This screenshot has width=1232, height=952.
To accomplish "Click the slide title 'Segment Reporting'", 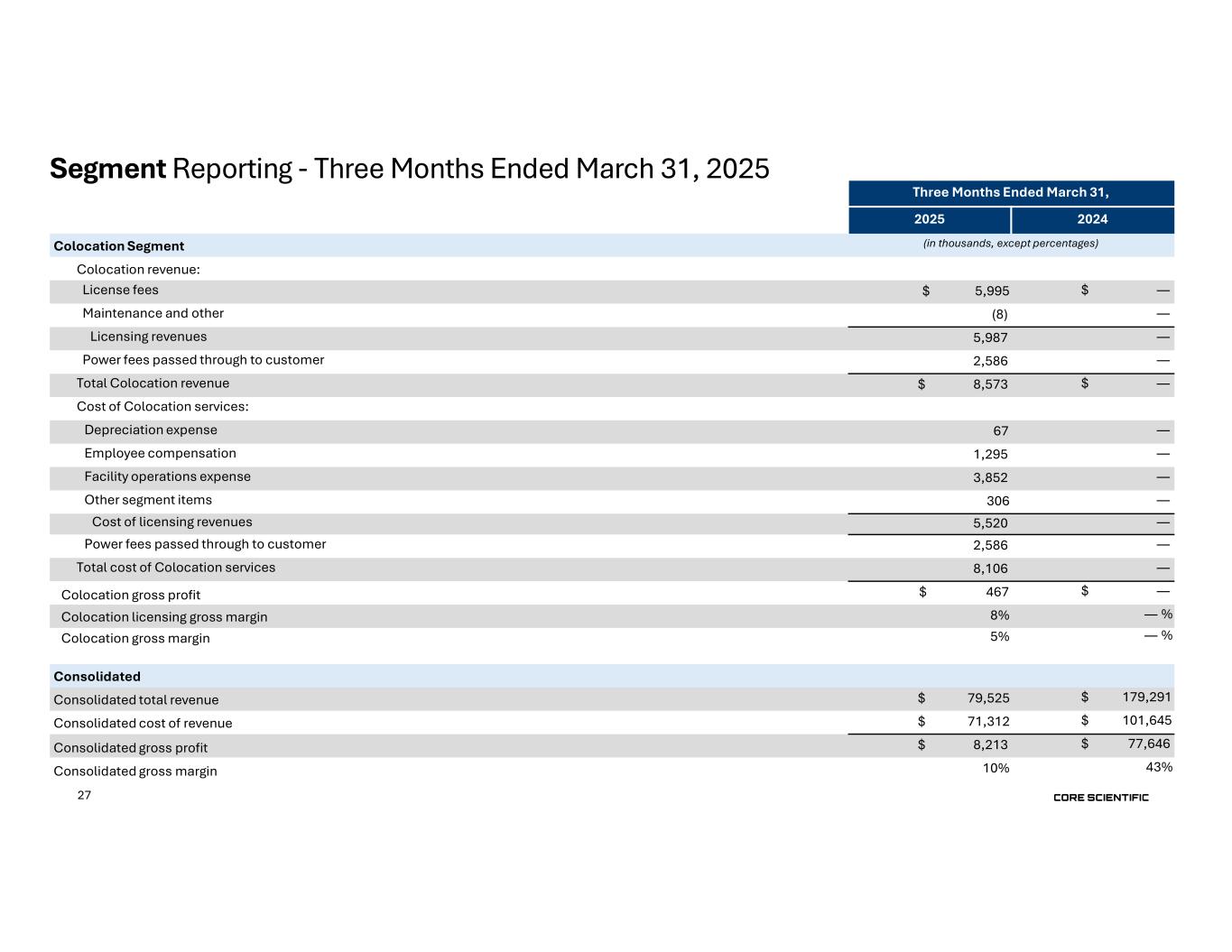I will point(409,169).
